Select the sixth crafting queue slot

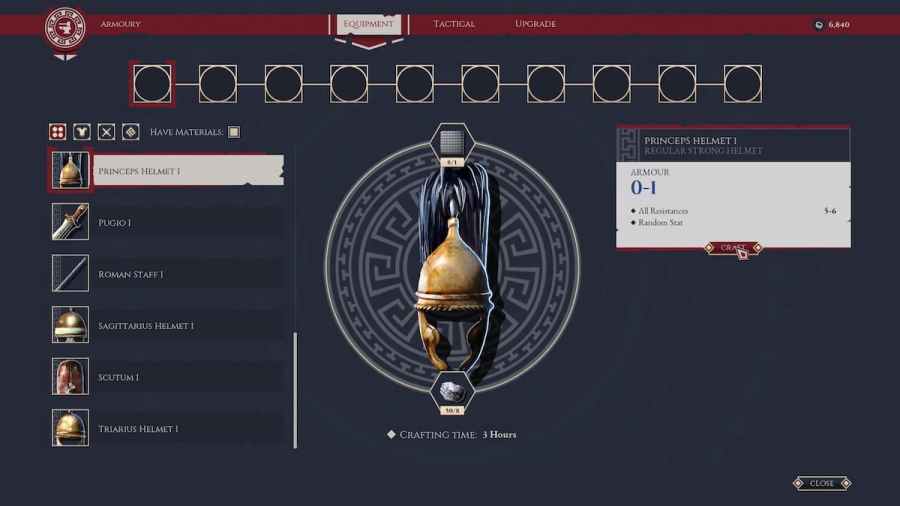point(480,84)
